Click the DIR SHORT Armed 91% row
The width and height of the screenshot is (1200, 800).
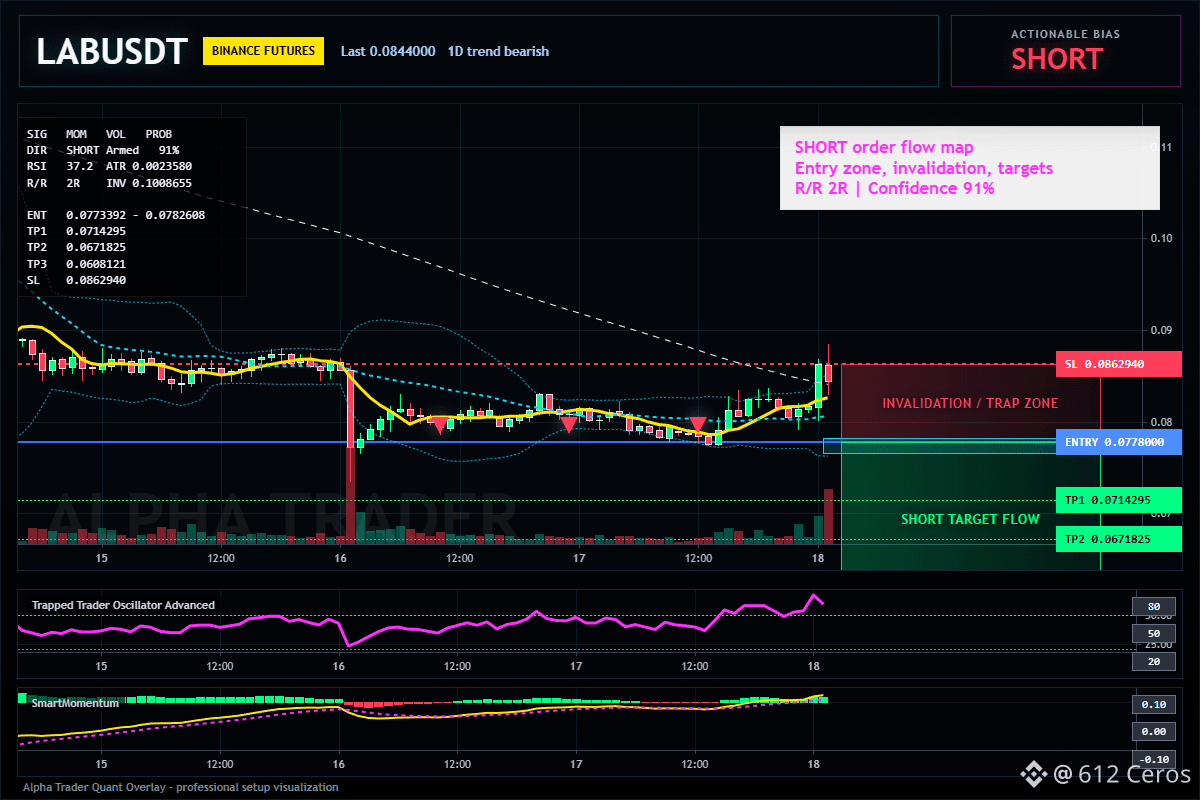103,149
